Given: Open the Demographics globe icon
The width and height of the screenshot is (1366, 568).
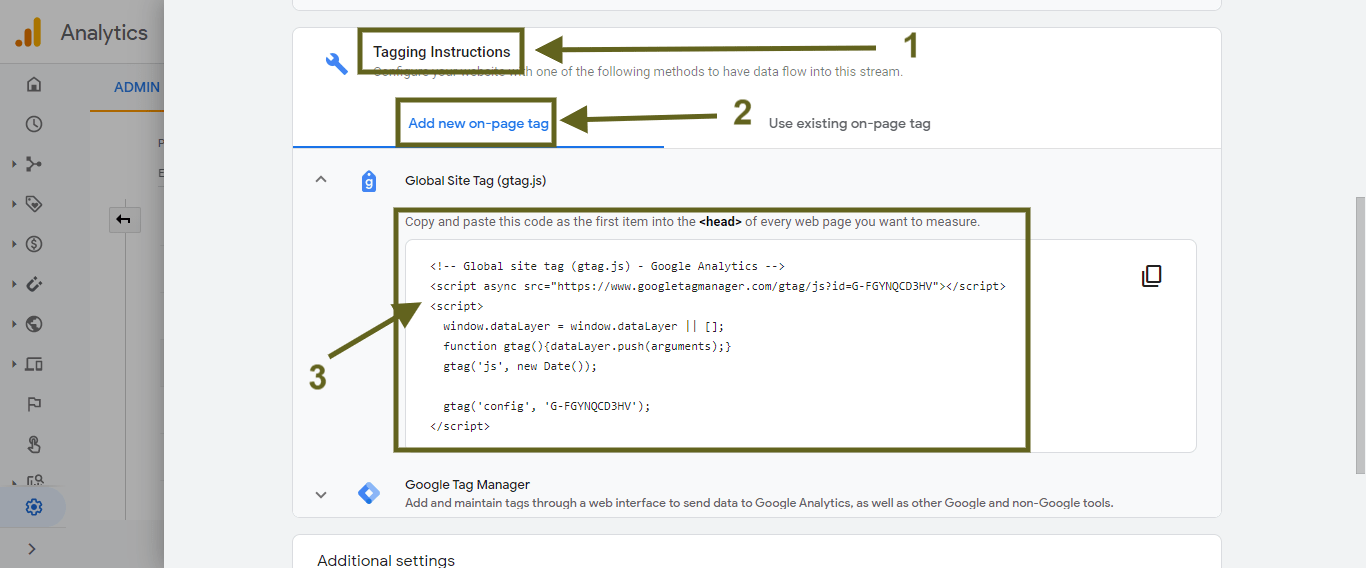Looking at the screenshot, I should pyautogui.click(x=34, y=324).
